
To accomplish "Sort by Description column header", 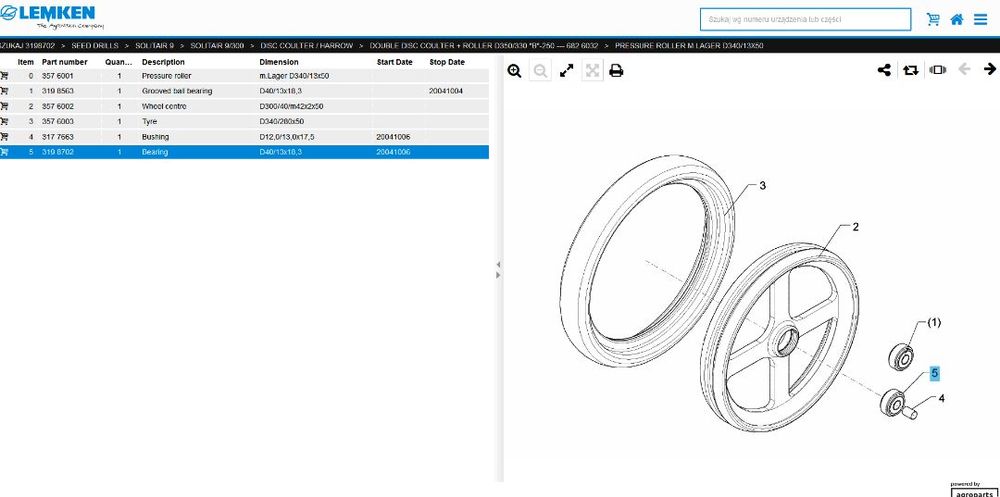I will pyautogui.click(x=163, y=62).
